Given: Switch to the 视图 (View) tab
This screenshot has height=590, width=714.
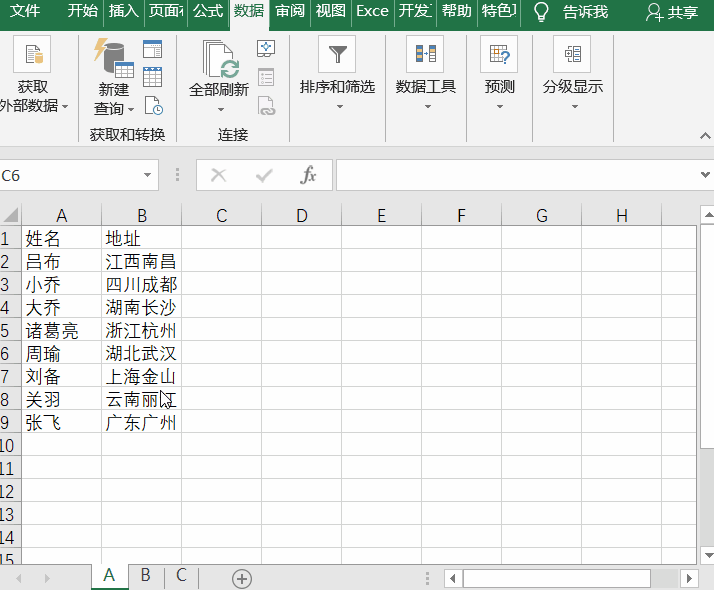Looking at the screenshot, I should 331,10.
